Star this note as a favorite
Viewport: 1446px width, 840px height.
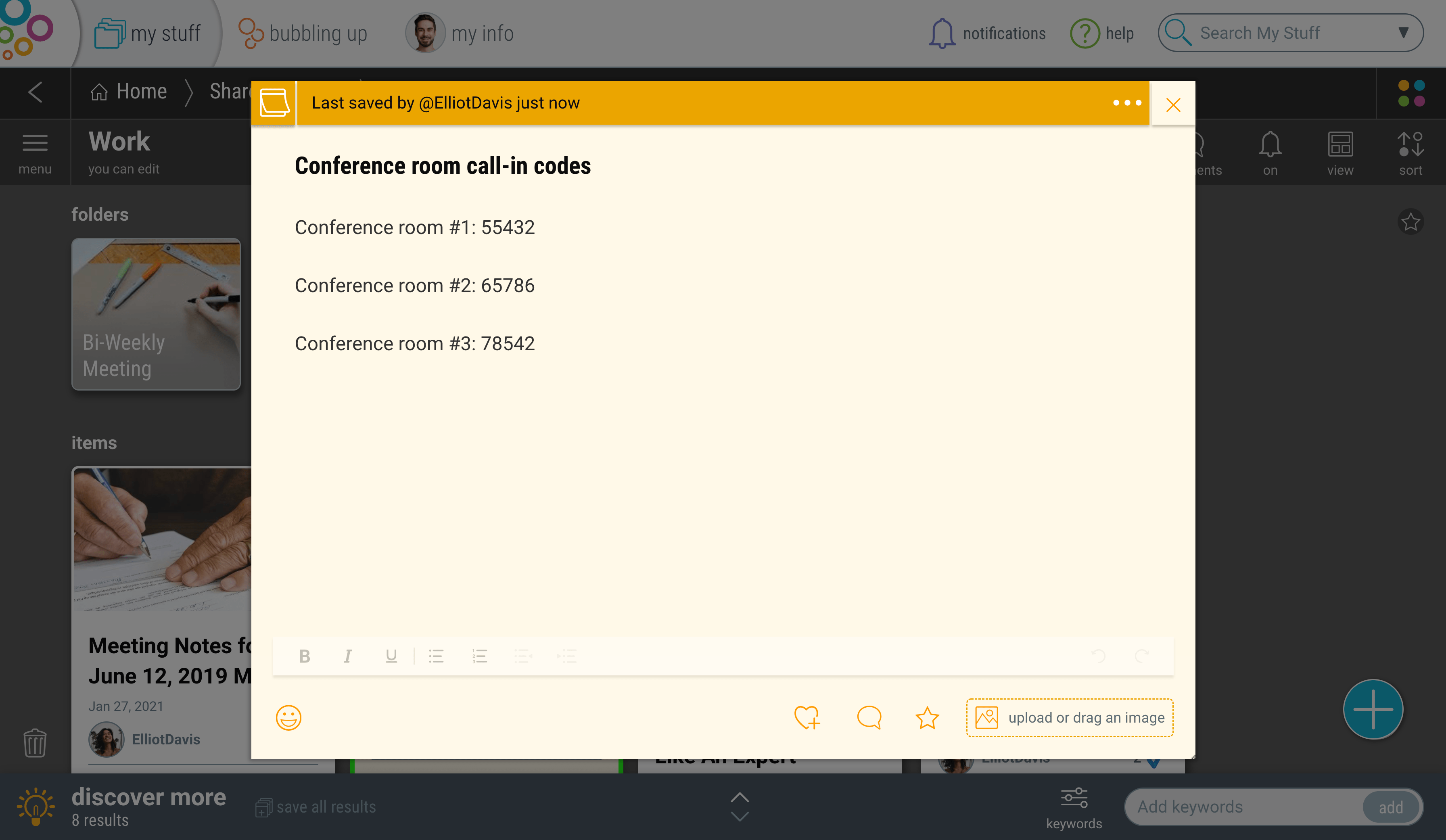pyautogui.click(x=927, y=717)
